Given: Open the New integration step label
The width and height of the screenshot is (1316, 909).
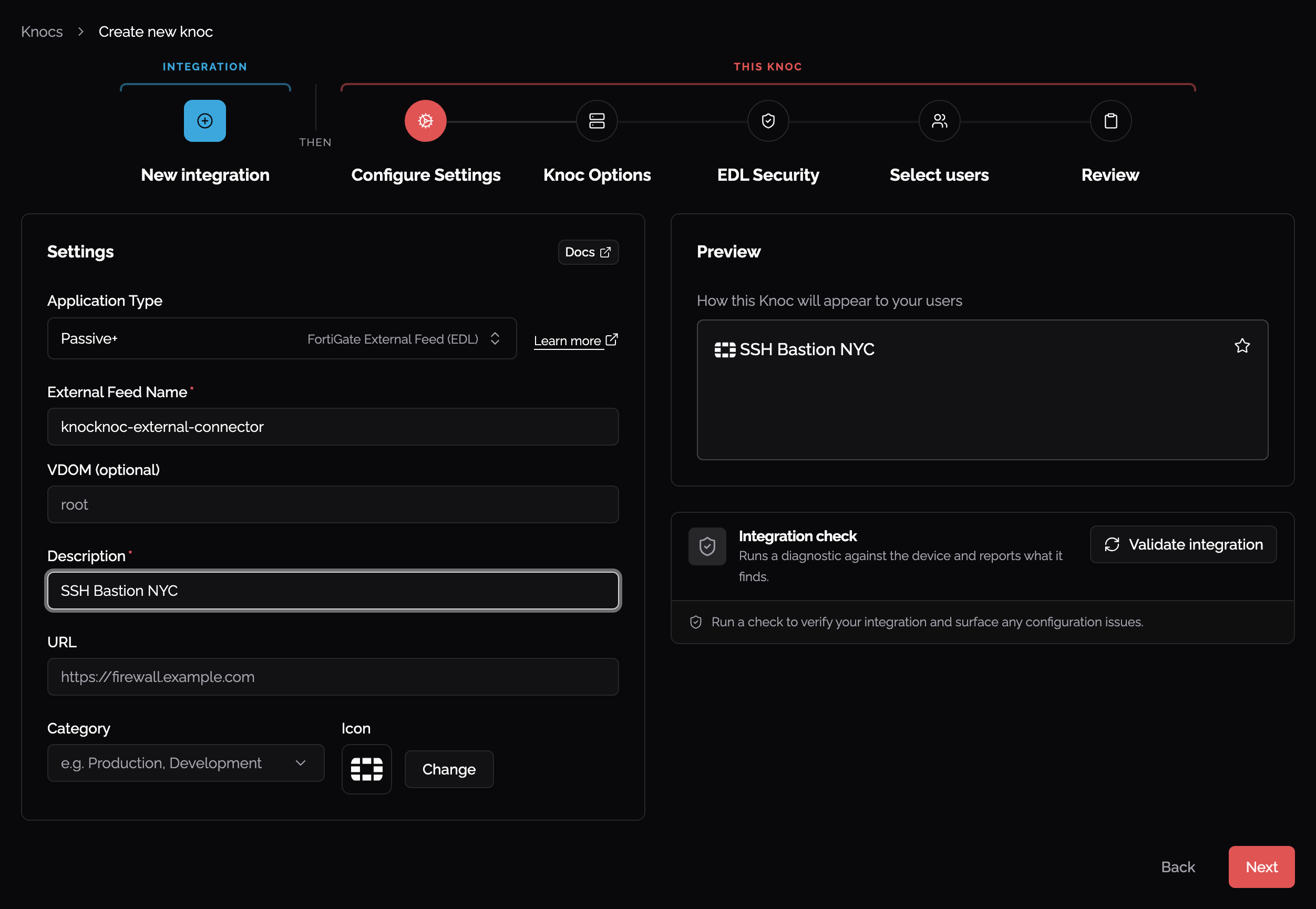Looking at the screenshot, I should [205, 175].
